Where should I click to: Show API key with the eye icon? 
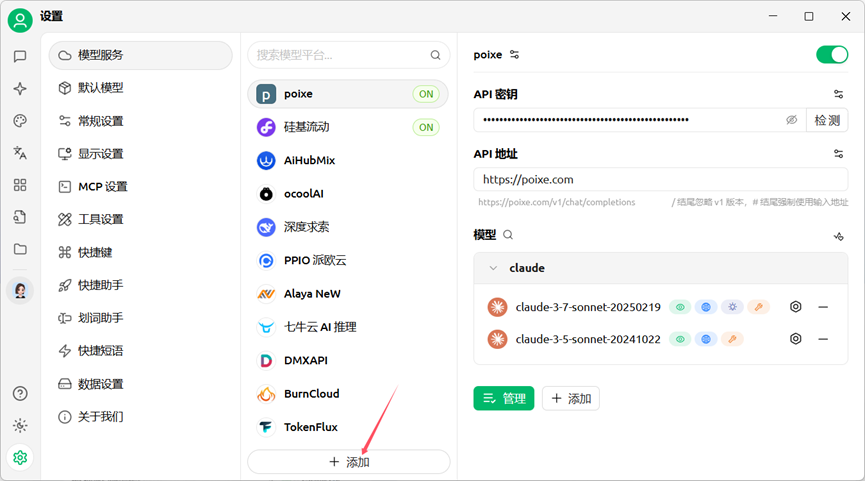click(x=792, y=120)
